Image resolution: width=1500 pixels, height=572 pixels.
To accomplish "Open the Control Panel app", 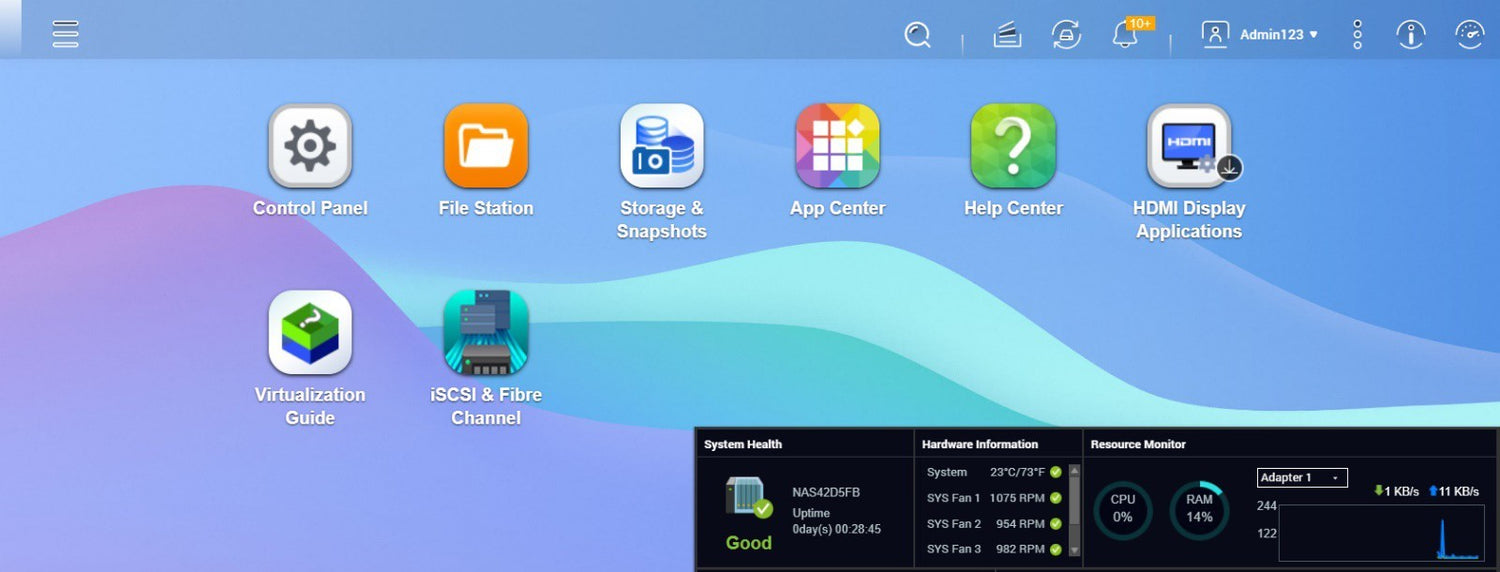I will point(310,146).
